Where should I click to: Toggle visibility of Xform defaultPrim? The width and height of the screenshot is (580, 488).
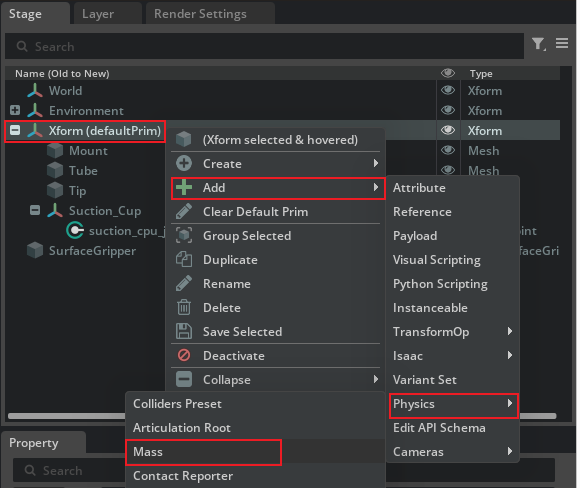click(x=448, y=130)
